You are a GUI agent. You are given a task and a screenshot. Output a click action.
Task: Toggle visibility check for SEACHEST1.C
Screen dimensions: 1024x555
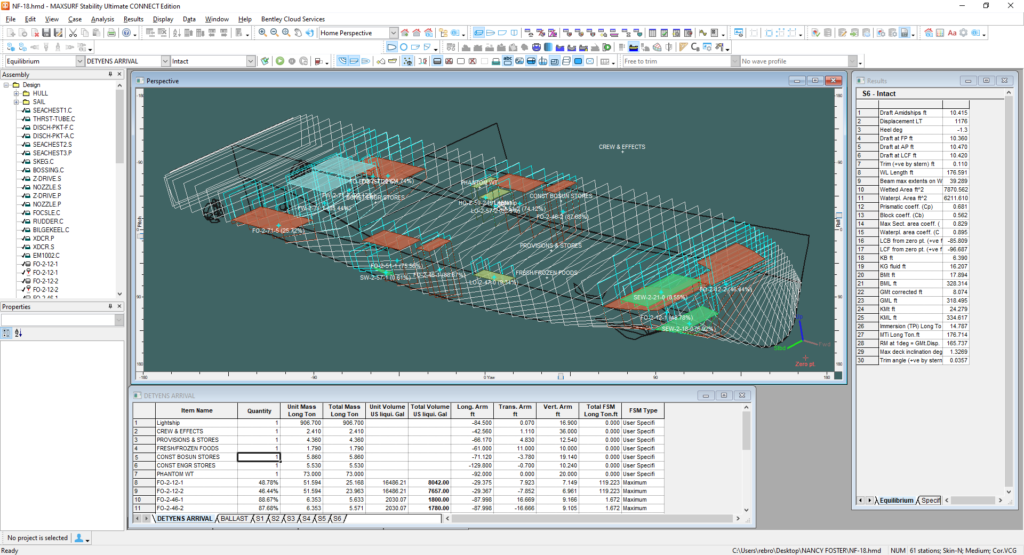[x=26, y=110]
